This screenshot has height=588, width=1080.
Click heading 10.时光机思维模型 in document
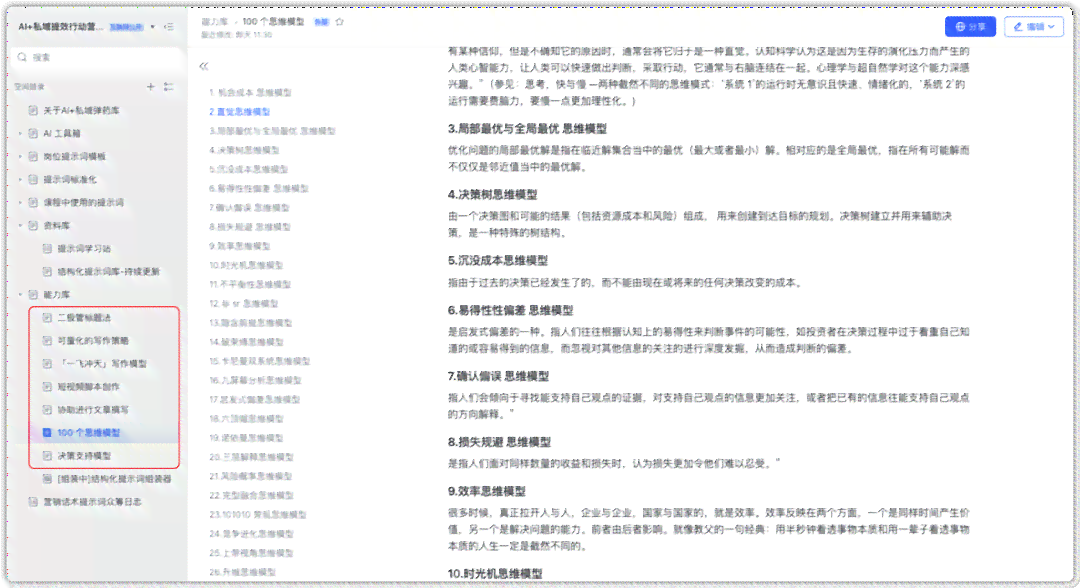coord(495,574)
